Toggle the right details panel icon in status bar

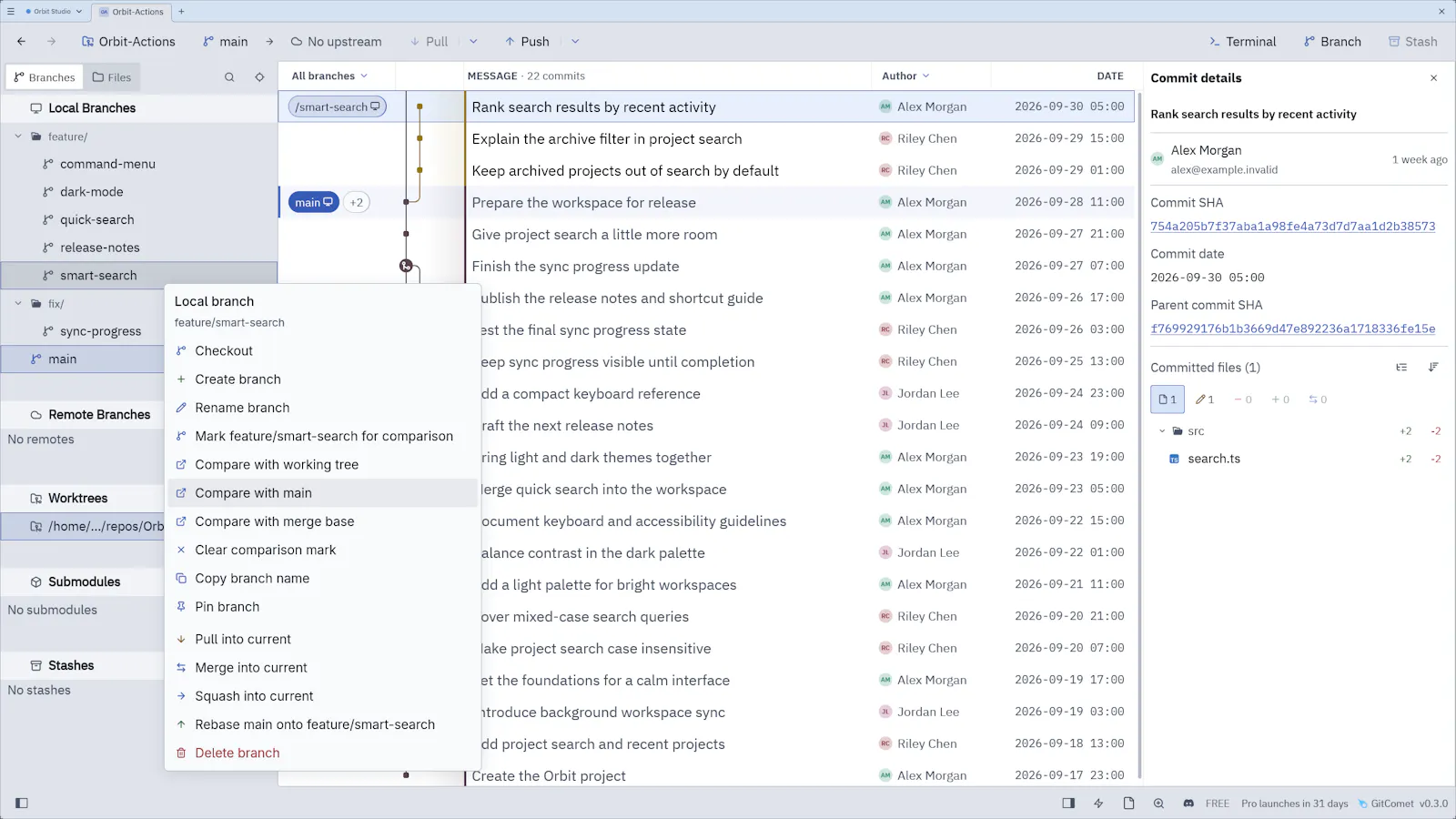1068,804
